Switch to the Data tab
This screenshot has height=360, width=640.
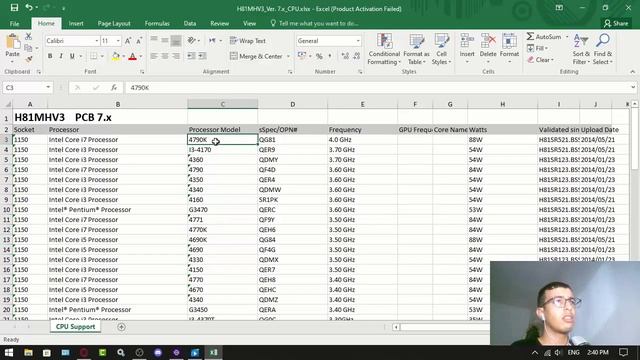(x=190, y=24)
